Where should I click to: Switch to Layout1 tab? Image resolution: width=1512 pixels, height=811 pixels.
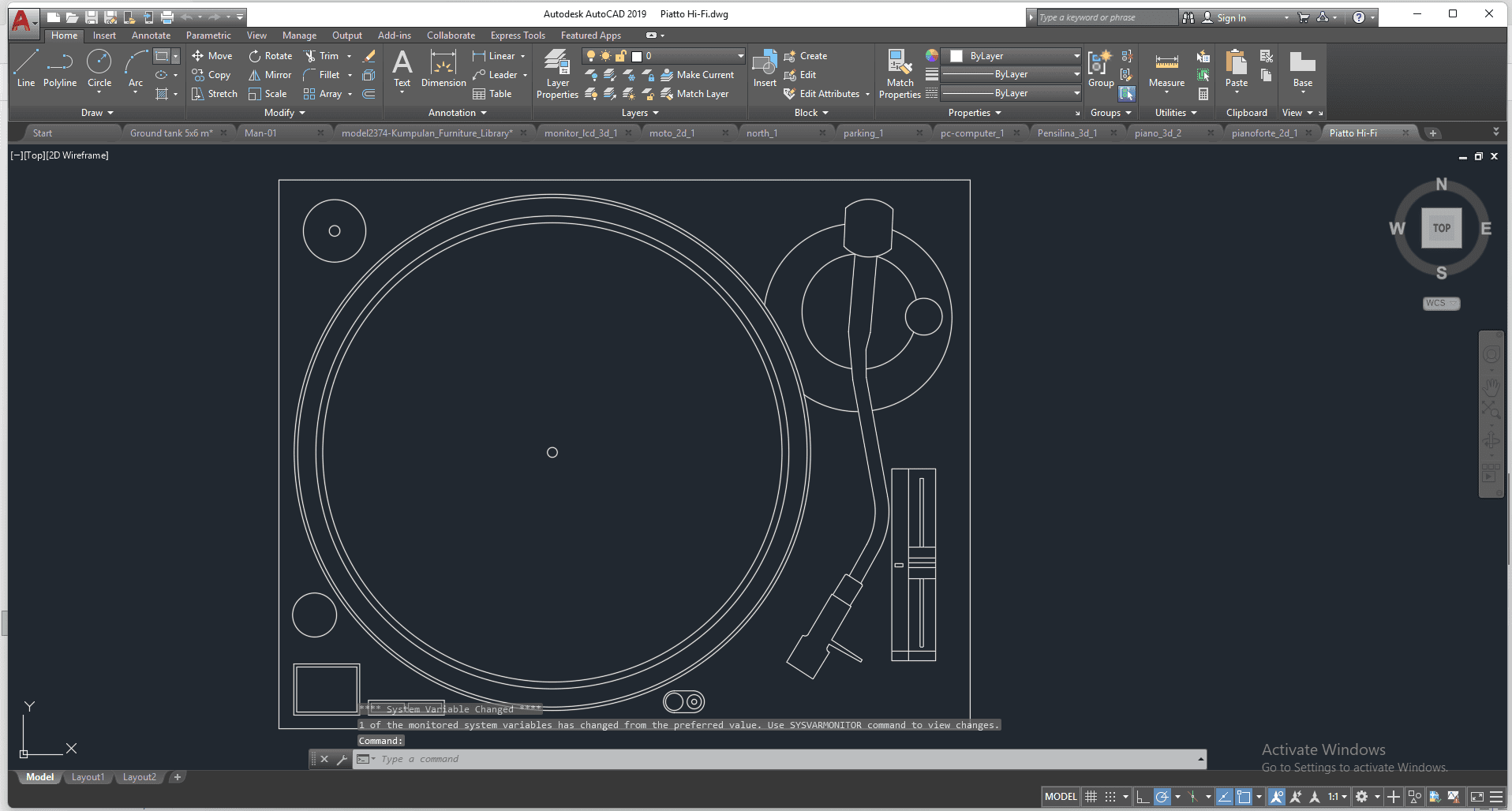pos(88,777)
